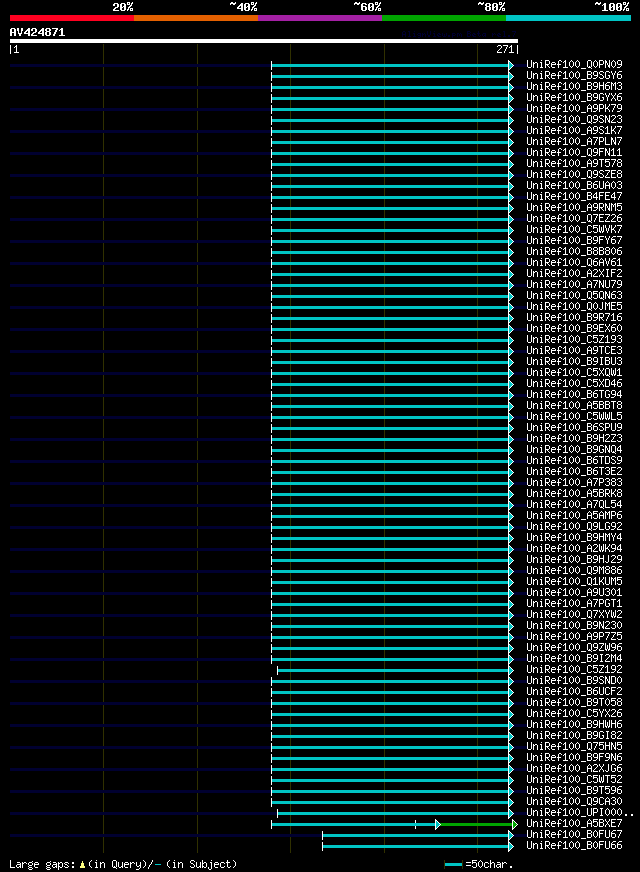Click the UniRef100_C5YX26 label

574,714
